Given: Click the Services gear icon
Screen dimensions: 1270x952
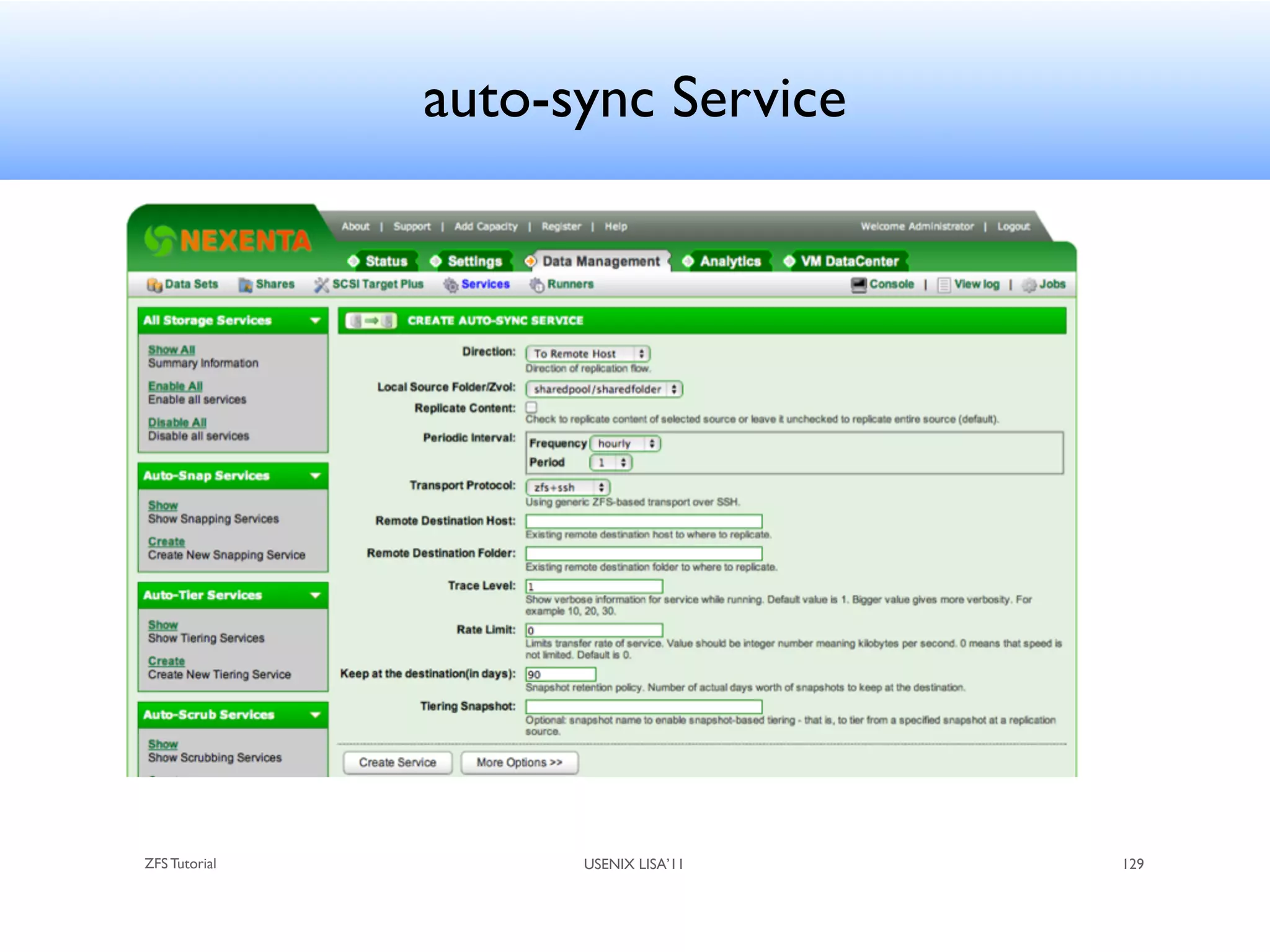Looking at the screenshot, I should click(x=451, y=284).
